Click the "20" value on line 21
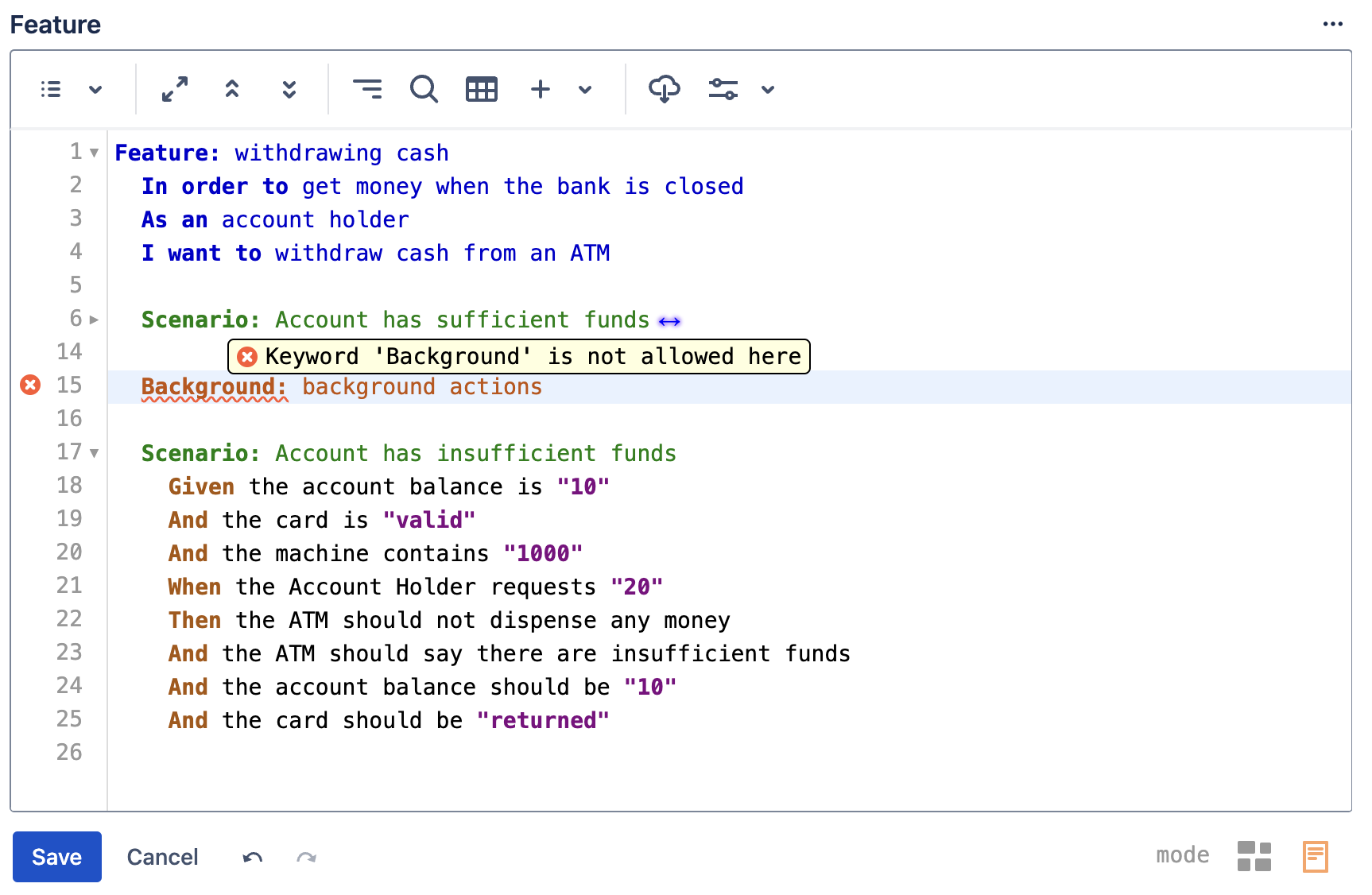 coord(637,587)
